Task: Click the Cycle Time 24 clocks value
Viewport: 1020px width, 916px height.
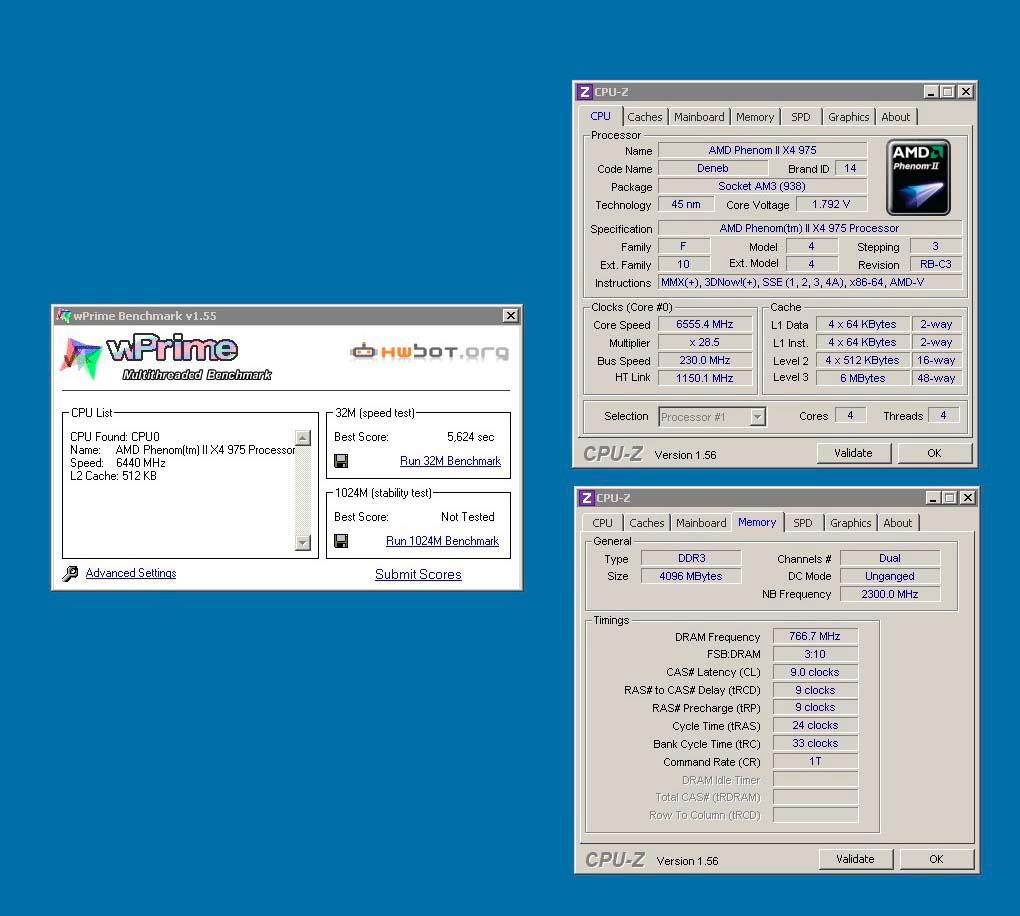Action: [815, 725]
